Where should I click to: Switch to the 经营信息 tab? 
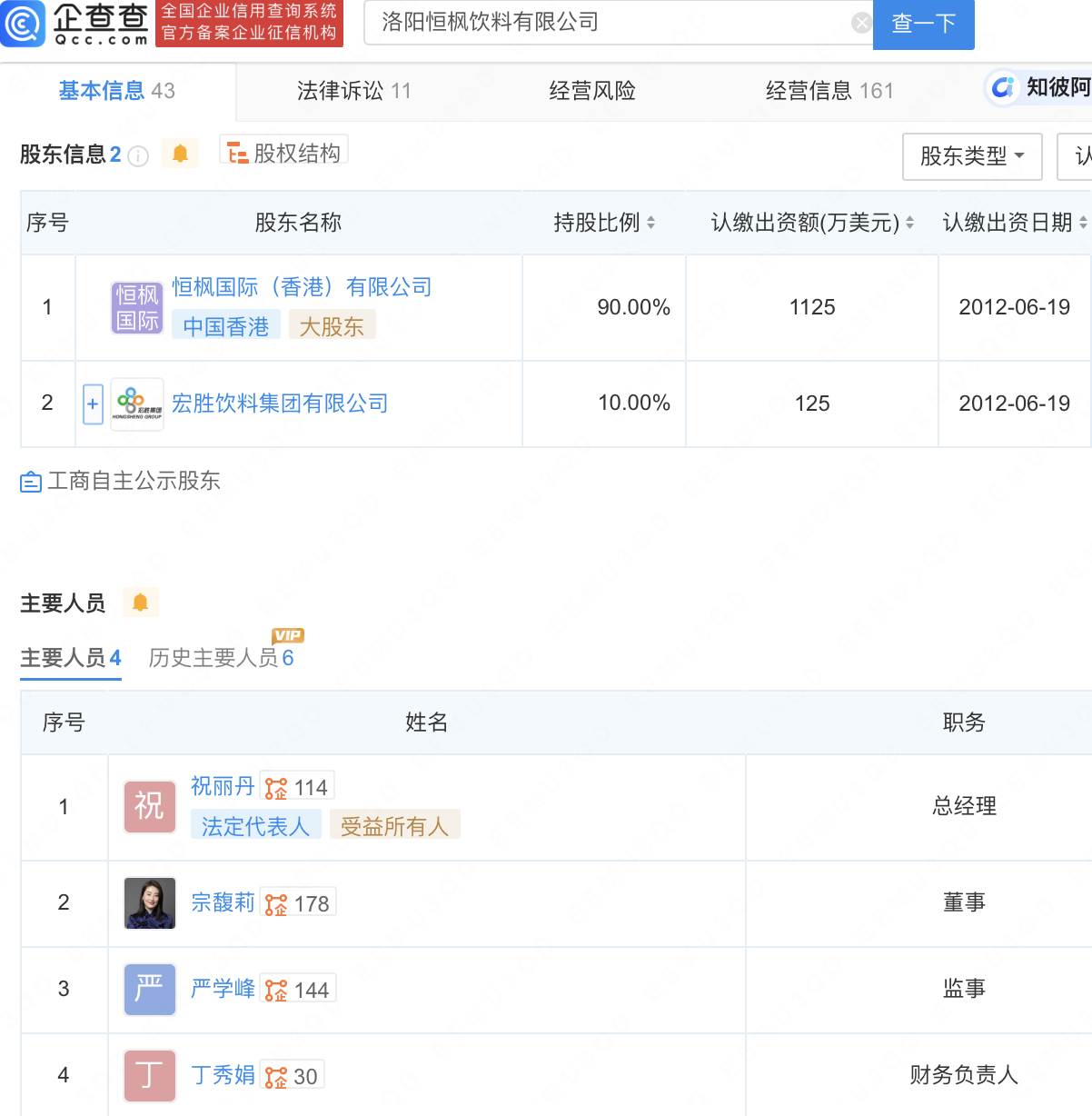pyautogui.click(x=829, y=91)
